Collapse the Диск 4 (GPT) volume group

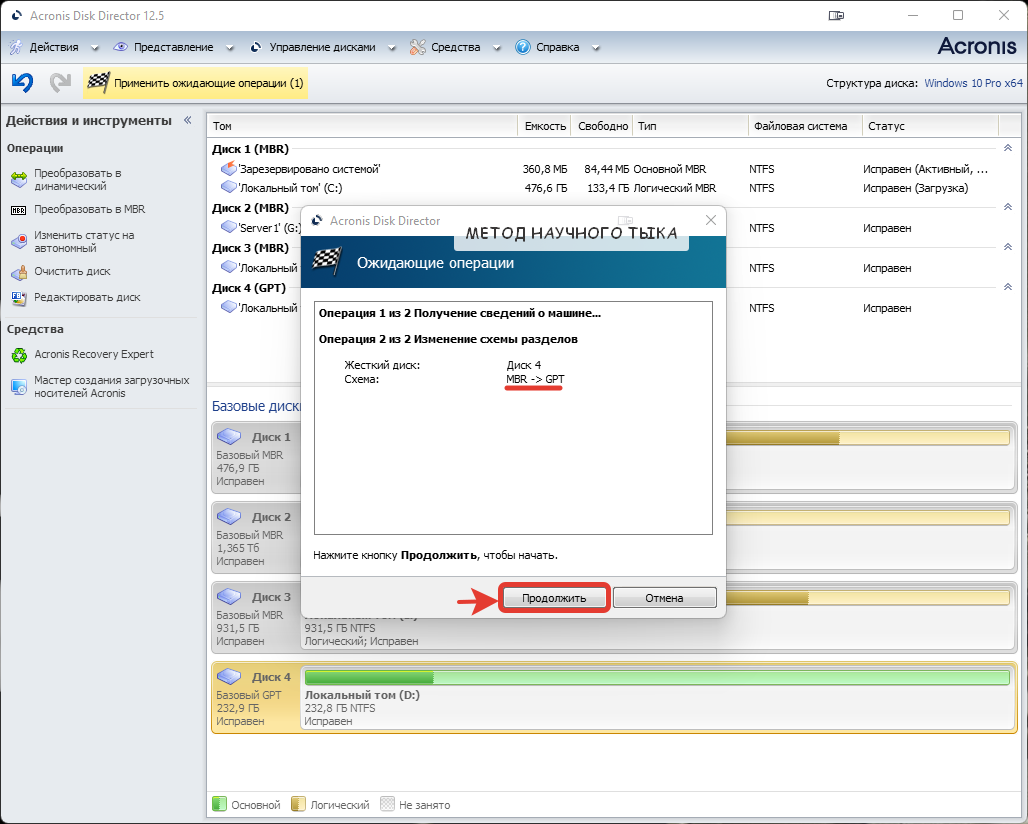1008,287
